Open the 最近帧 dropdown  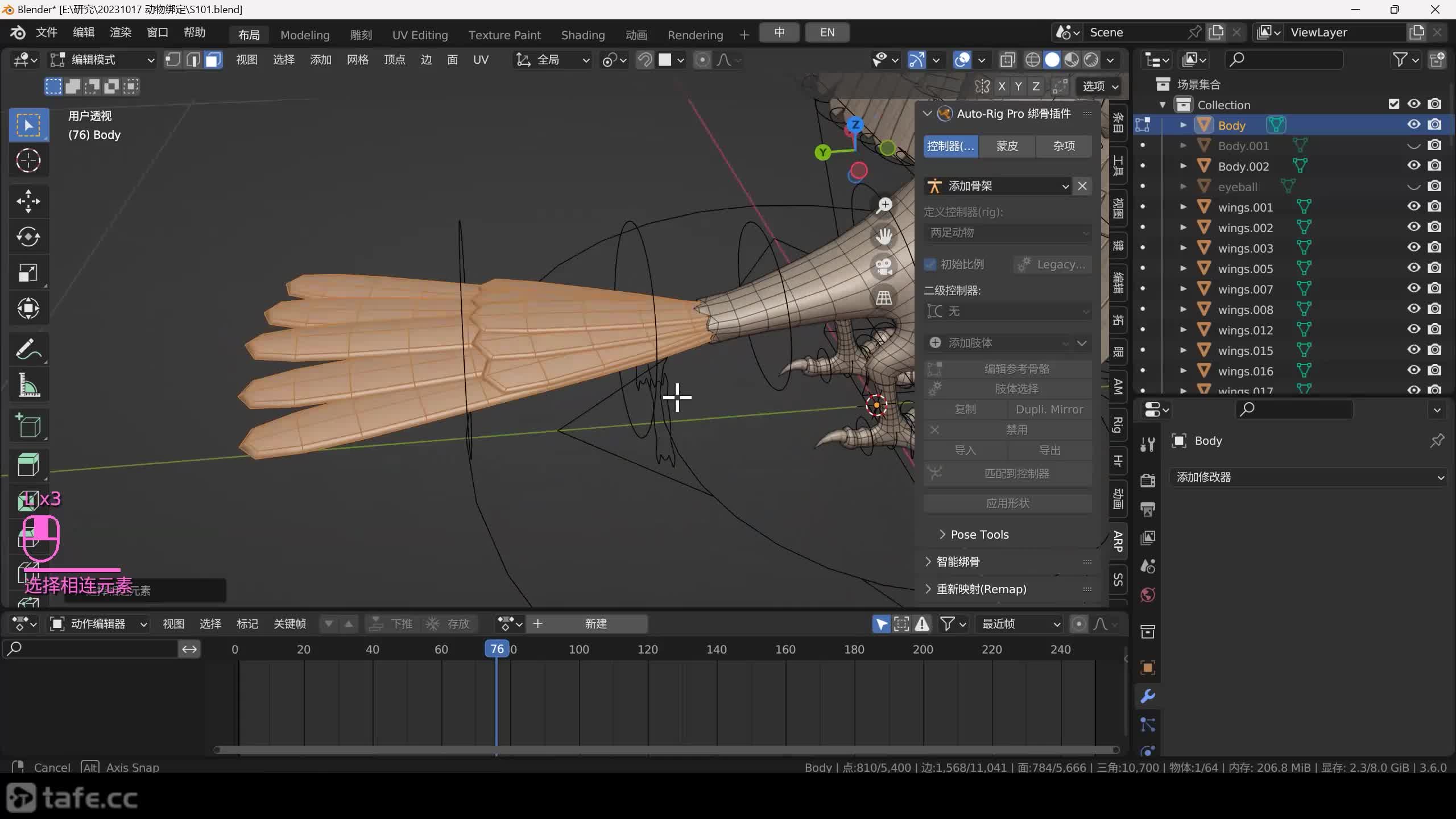[1019, 624]
